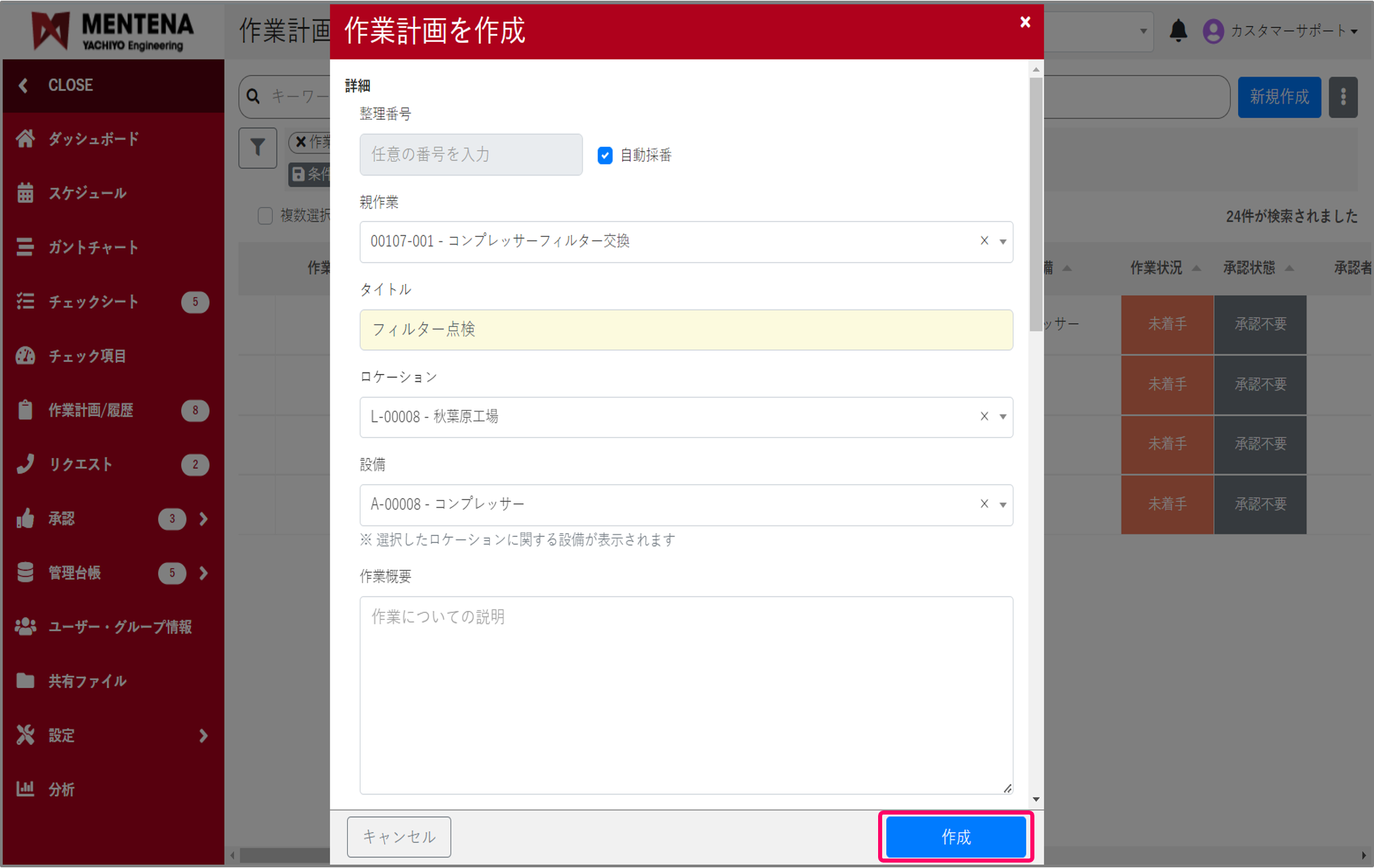Screen dimensions: 1374x868
Task: Click the 作成 button
Action: (955, 837)
